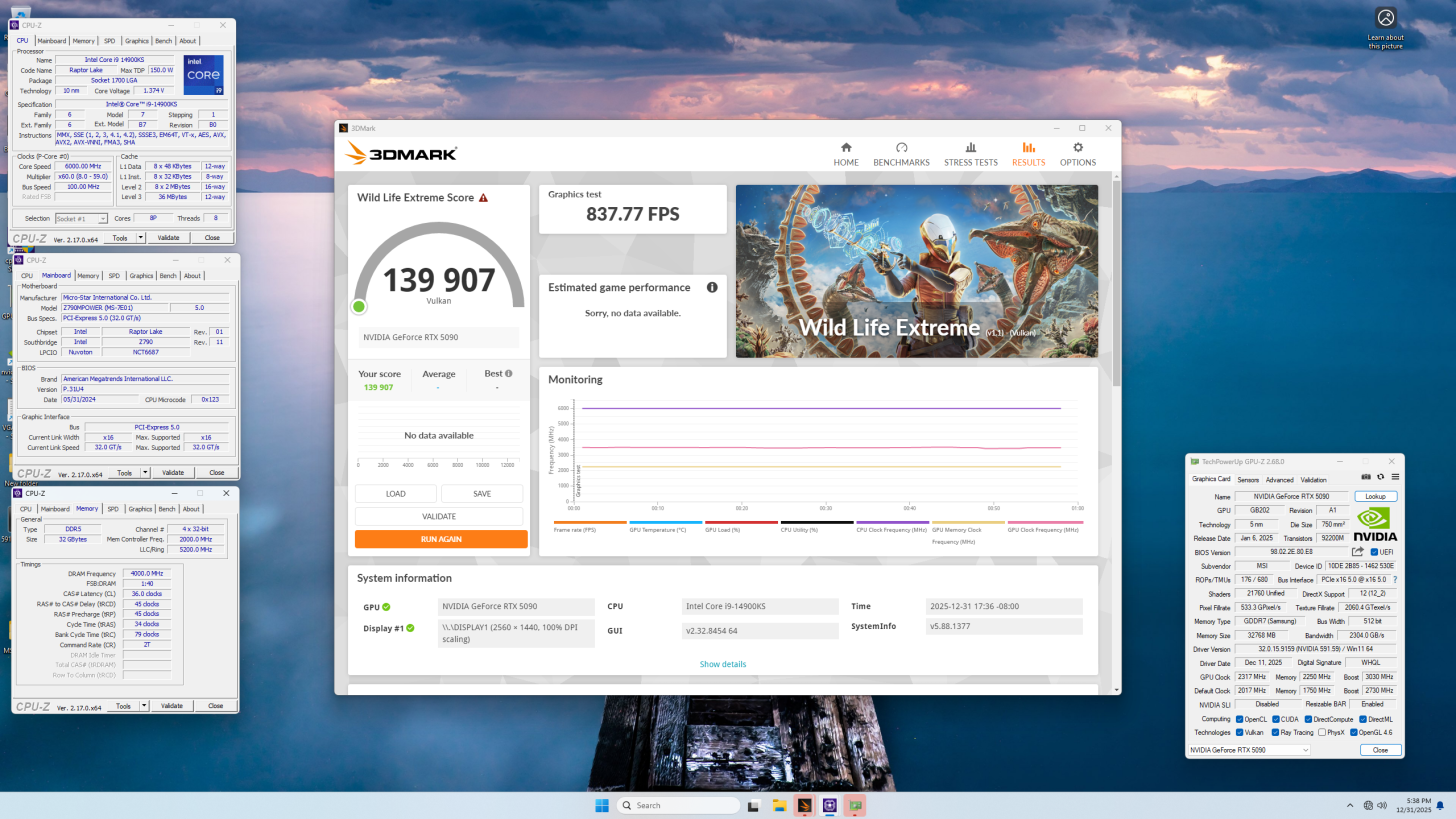Switch to the Advanced tab in GPU-Z
Screen dimensions: 1456x819
pyautogui.click(x=1280, y=479)
